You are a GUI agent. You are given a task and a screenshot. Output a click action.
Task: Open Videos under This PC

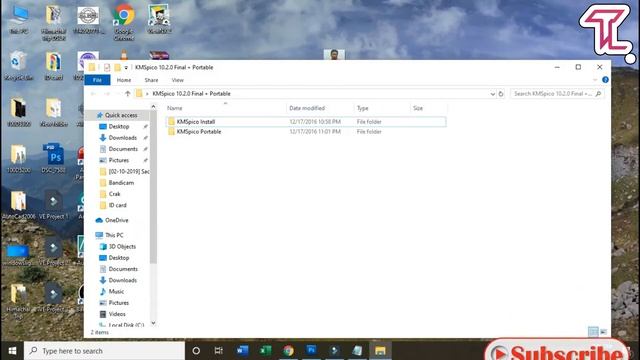pyautogui.click(x=117, y=314)
